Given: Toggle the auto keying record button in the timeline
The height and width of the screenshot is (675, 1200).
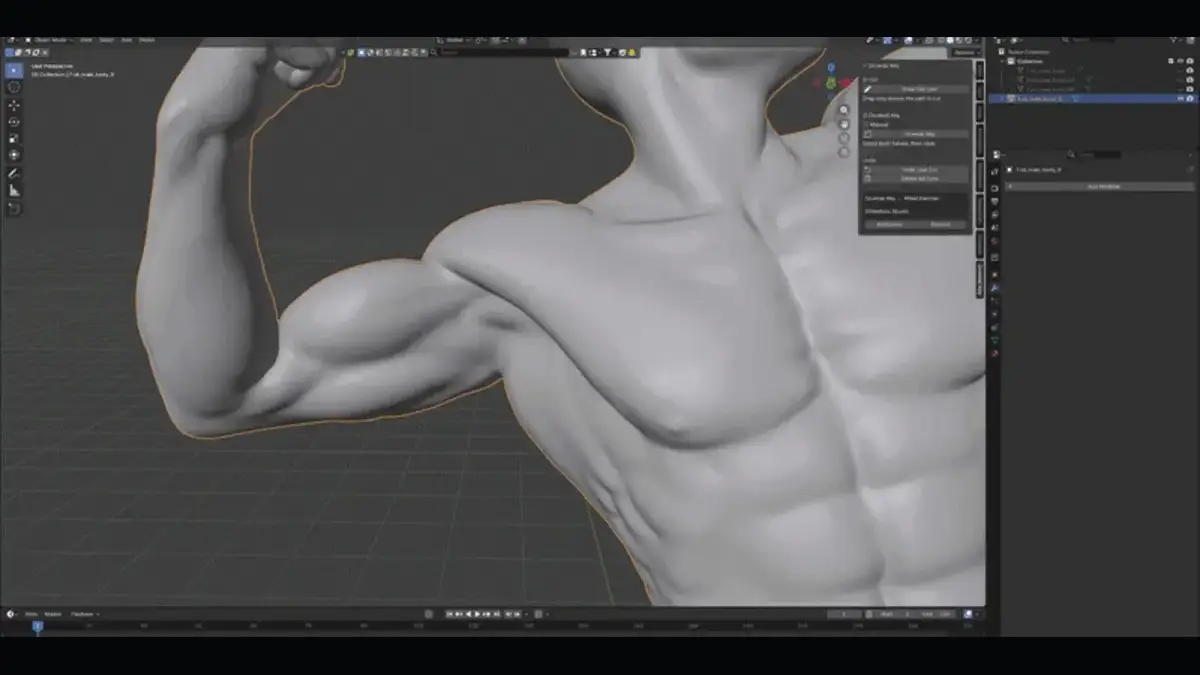Looking at the screenshot, I should [428, 613].
